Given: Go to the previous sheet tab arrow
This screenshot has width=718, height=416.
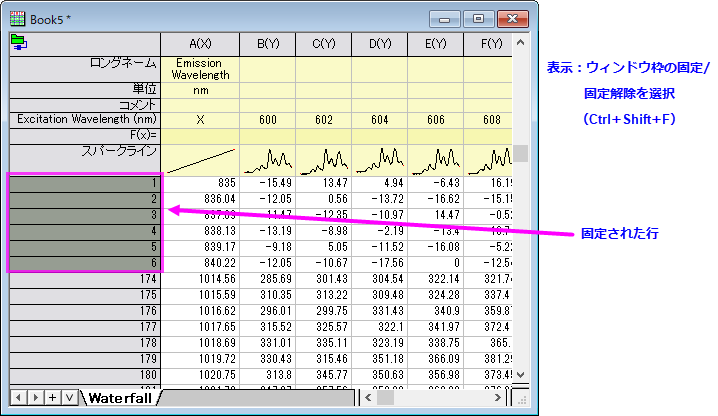Looking at the screenshot, I should (18, 397).
